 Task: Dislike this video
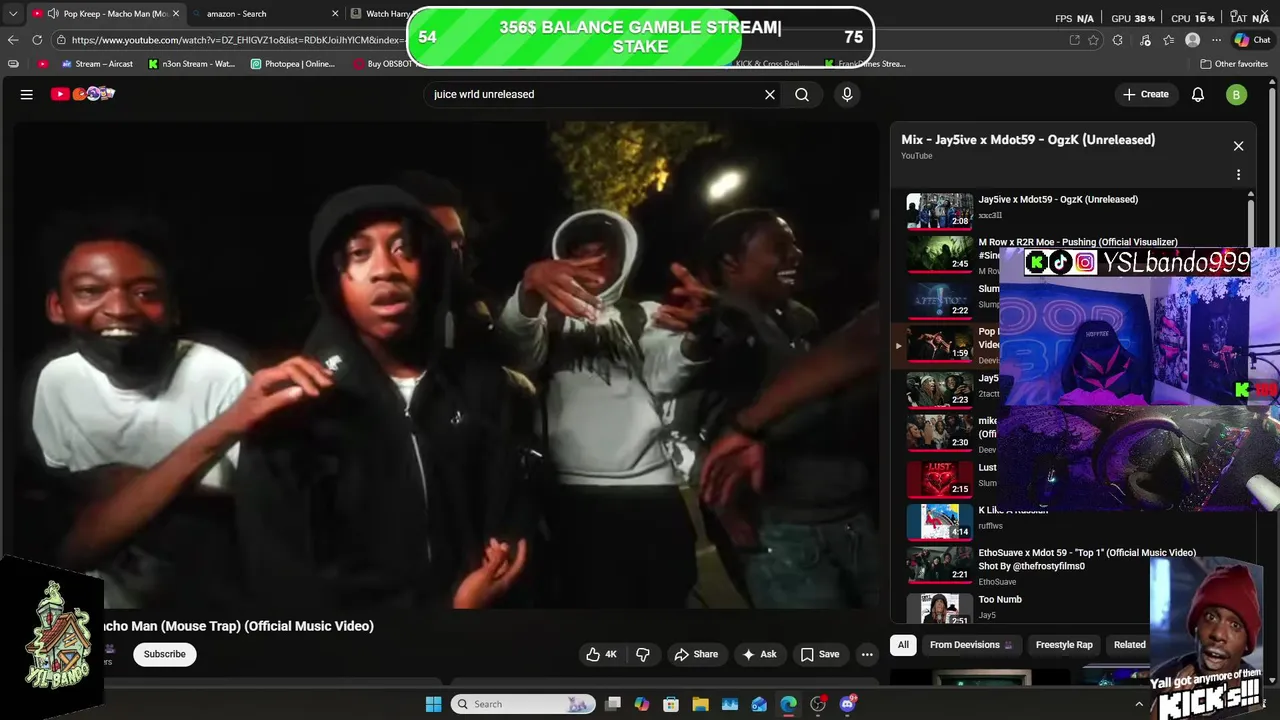coord(643,654)
